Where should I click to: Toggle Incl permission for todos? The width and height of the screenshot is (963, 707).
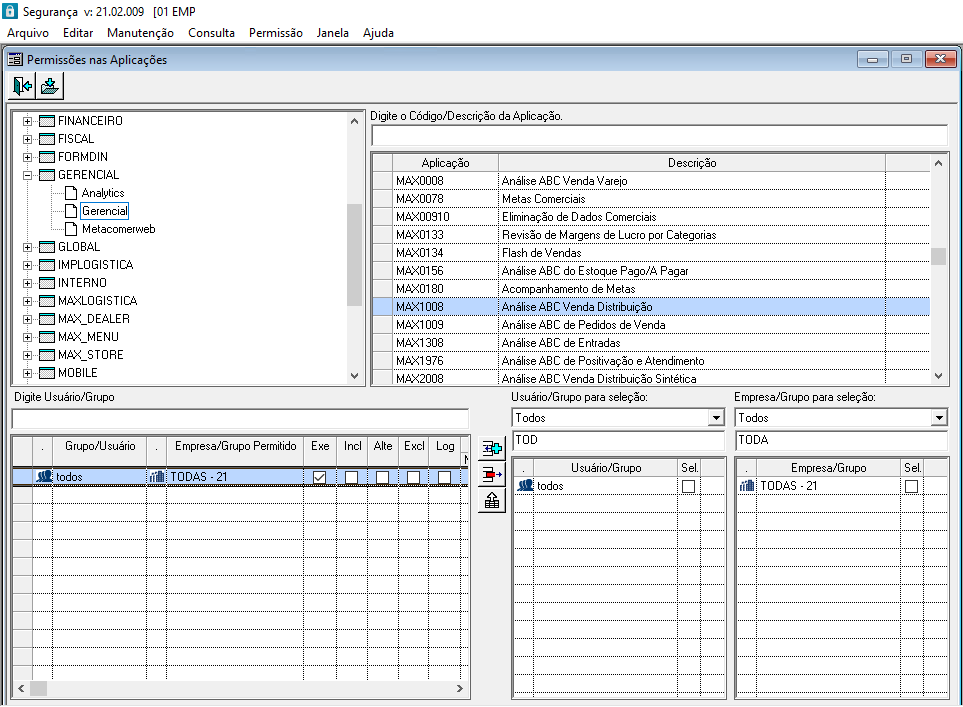click(351, 477)
